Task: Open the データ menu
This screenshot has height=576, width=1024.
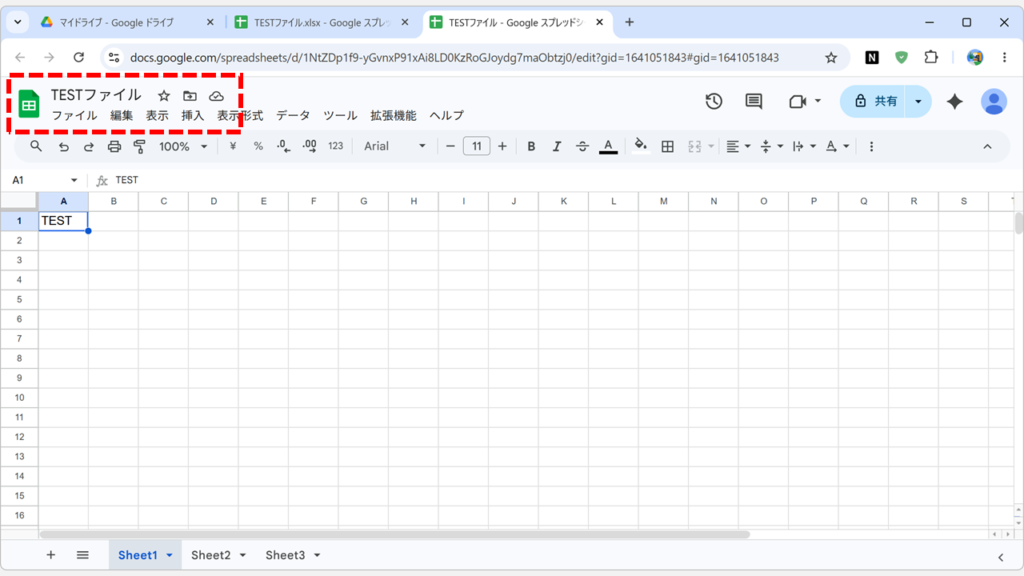Action: [293, 116]
